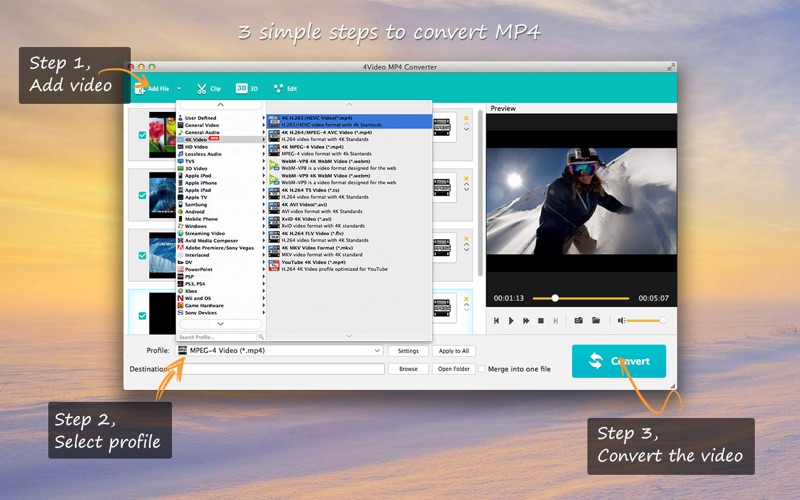Screen dimensions: 800x500
Task: Select 4K H.265/HEVC Video (*.mp4) profile
Action: point(349,121)
